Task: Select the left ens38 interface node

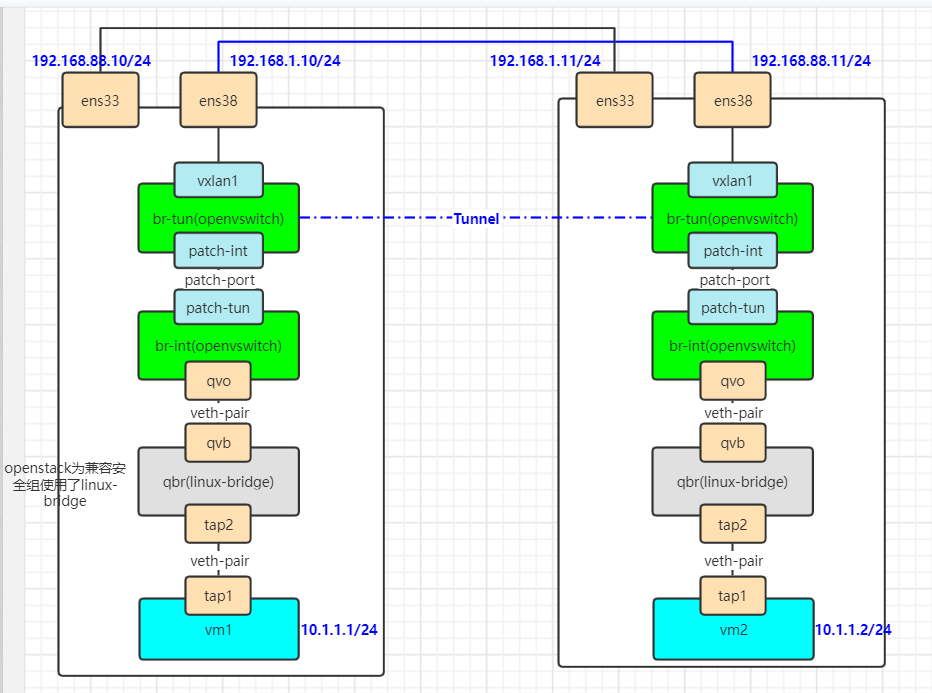Action: 218,100
